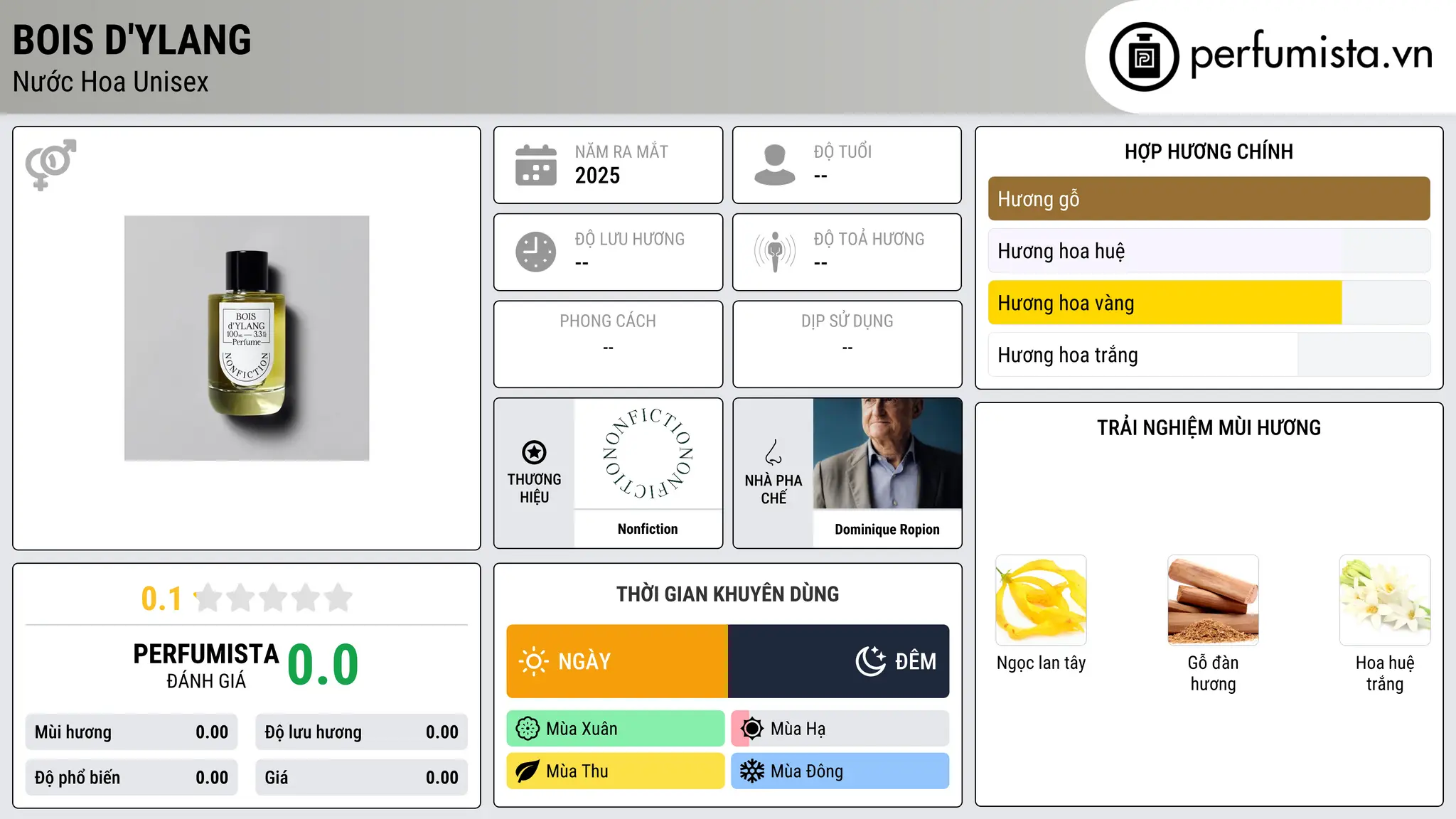
Task: Select the Ngày daytime segment
Action: pos(617,661)
